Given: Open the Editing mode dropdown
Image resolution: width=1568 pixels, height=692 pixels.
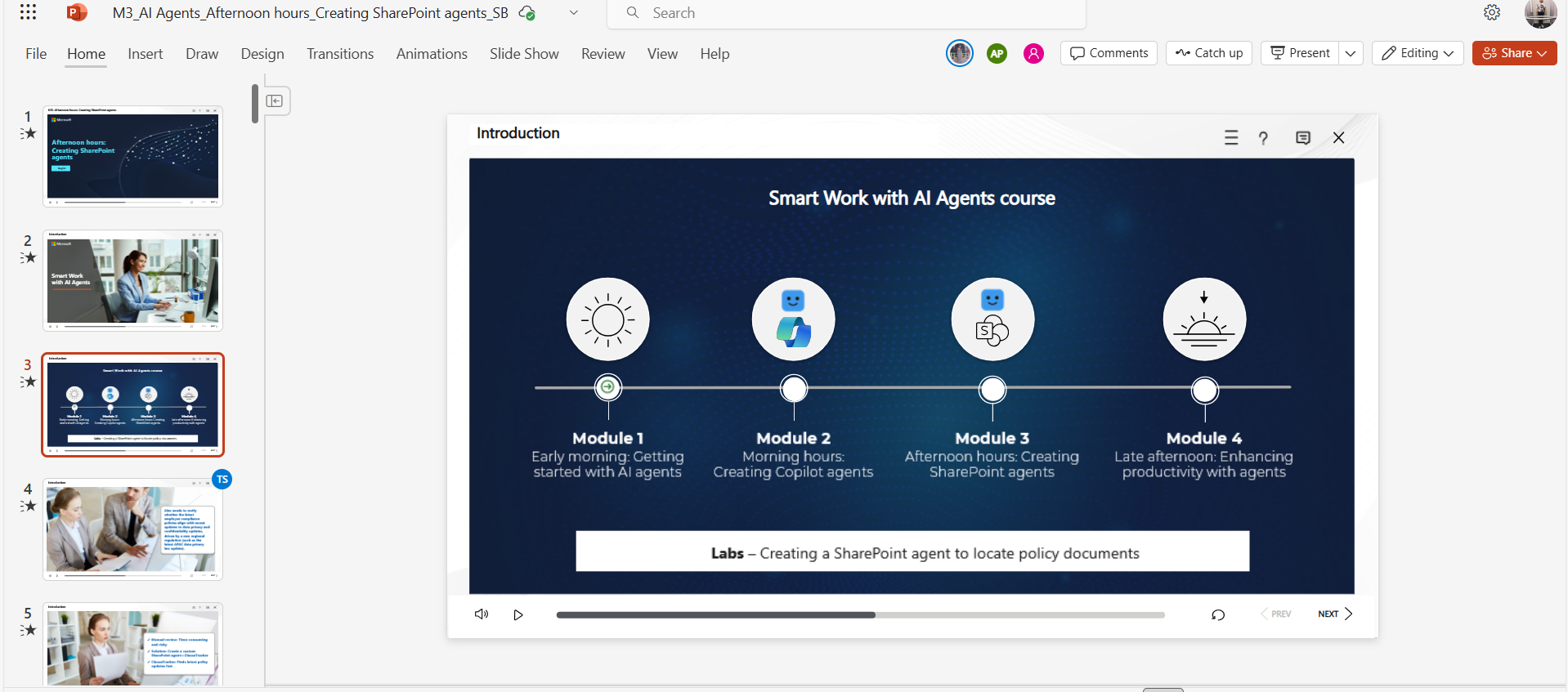Looking at the screenshot, I should point(1418,53).
